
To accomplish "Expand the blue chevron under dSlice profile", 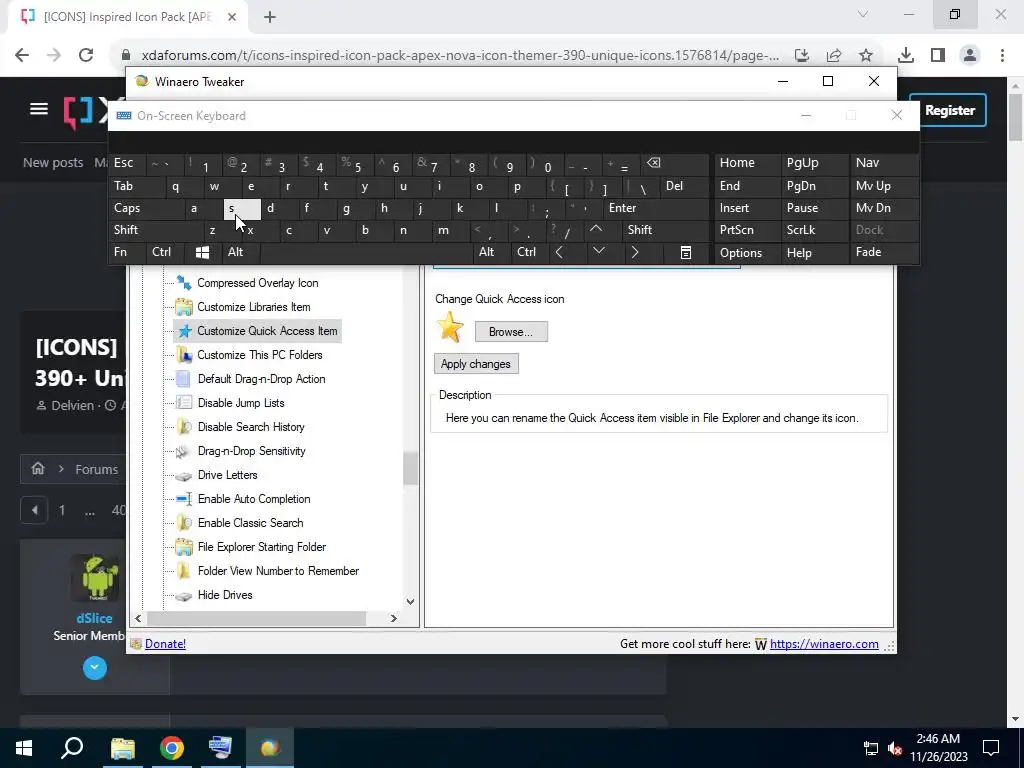I will coord(95,667).
